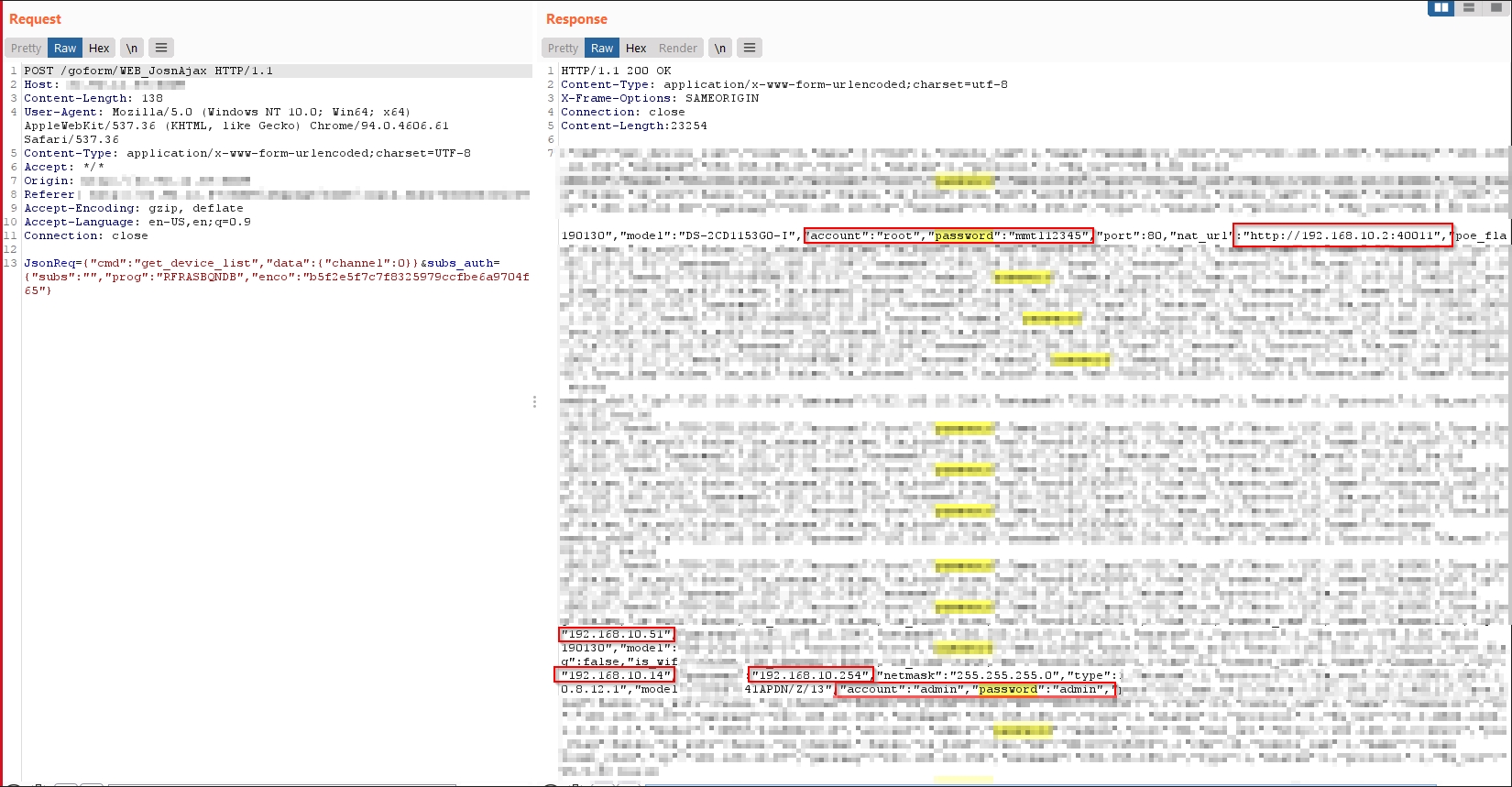The image size is (1512, 787).
Task: Click the "port":80 value in response
Action: tap(1129, 235)
